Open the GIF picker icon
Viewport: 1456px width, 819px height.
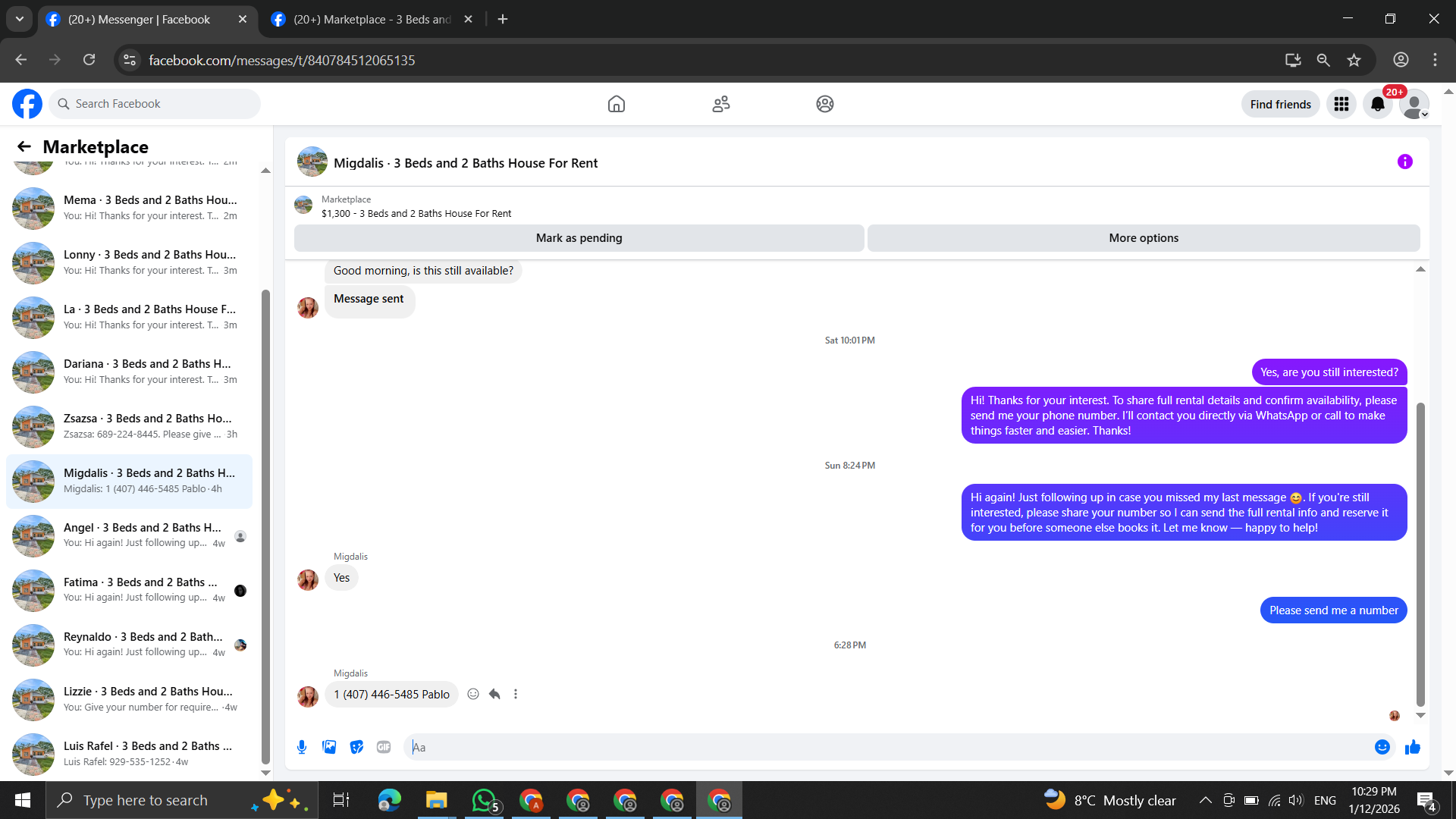(x=384, y=747)
